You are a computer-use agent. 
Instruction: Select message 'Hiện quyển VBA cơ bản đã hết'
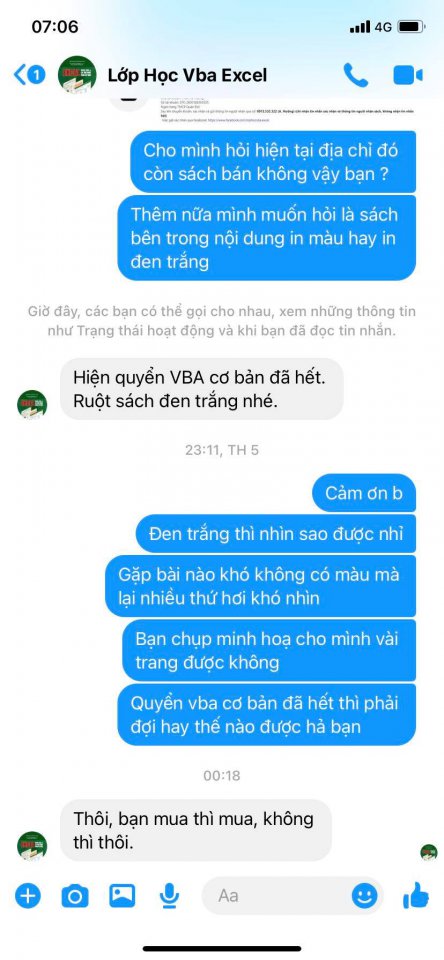click(x=201, y=389)
